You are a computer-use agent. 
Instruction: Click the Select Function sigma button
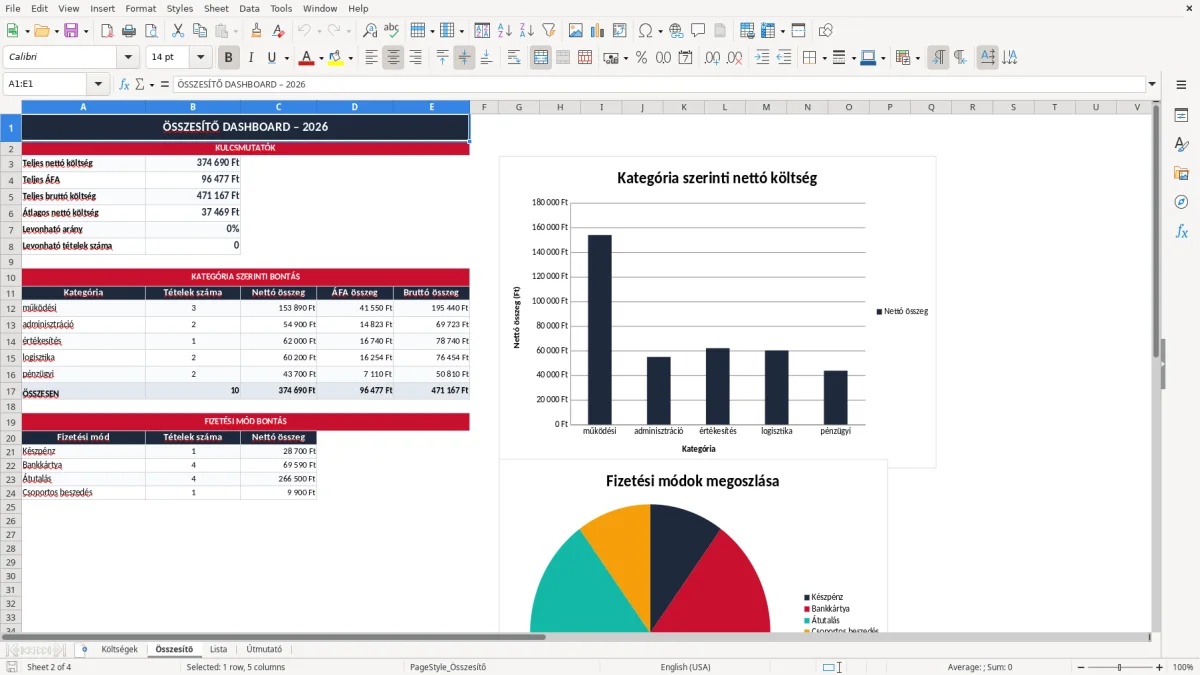(x=139, y=84)
